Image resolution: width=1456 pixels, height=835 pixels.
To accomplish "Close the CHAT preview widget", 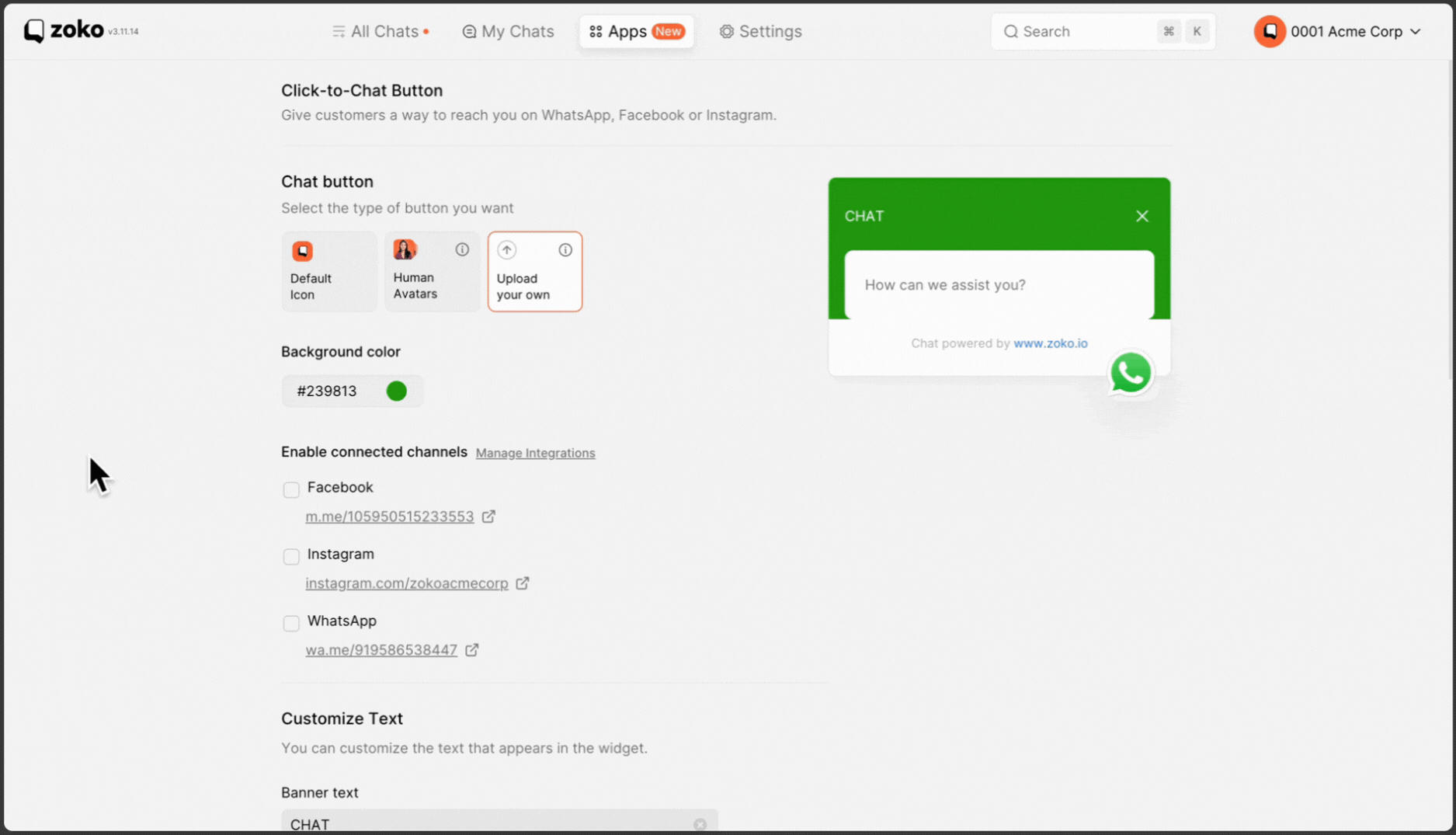I will click(1142, 216).
